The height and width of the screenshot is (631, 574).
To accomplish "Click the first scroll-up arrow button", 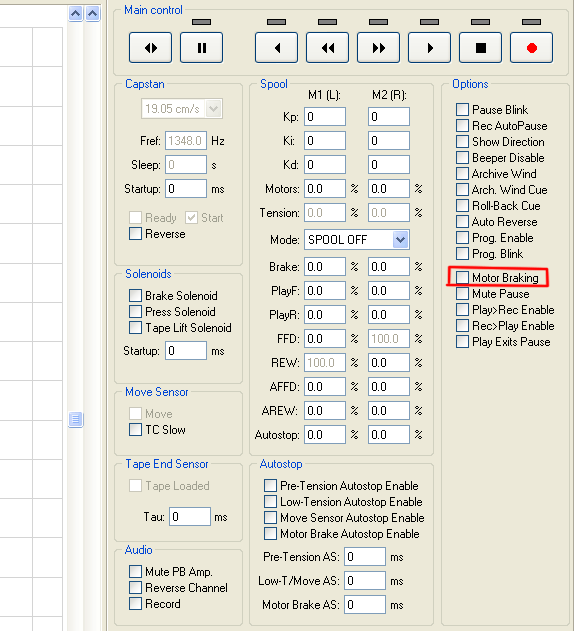I will 76,14.
